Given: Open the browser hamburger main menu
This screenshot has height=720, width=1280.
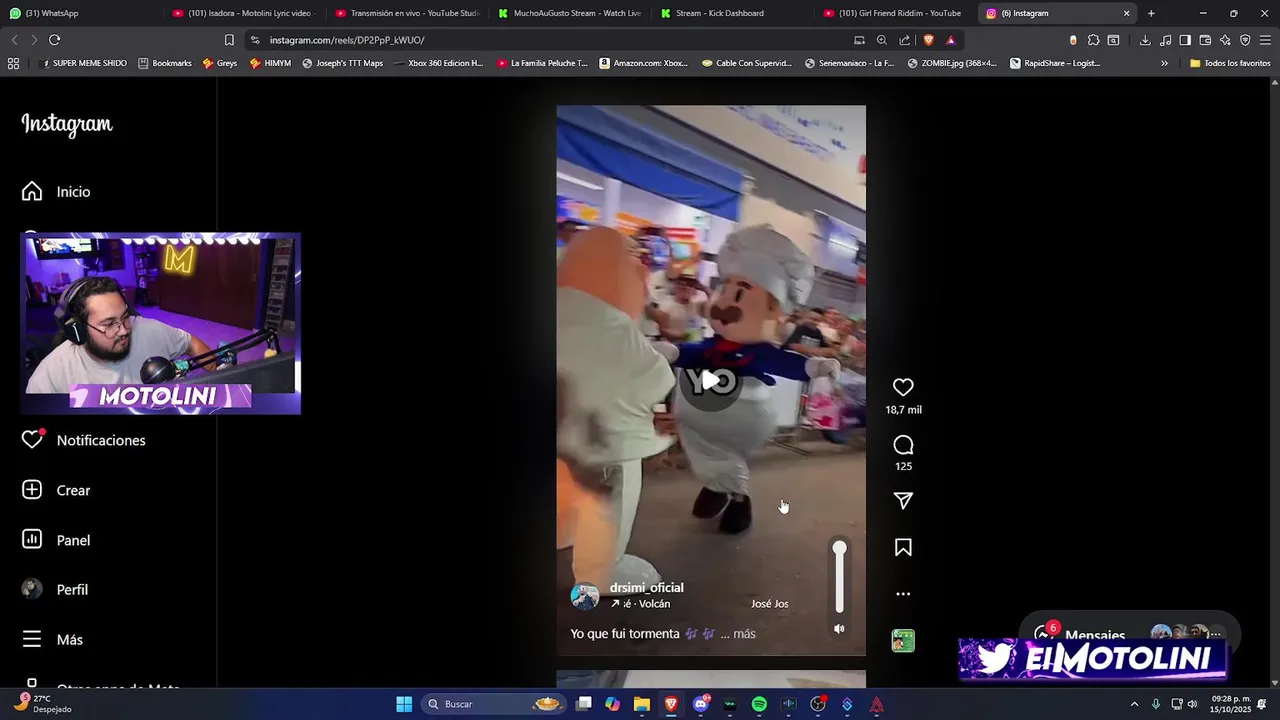Looking at the screenshot, I should click(1266, 40).
